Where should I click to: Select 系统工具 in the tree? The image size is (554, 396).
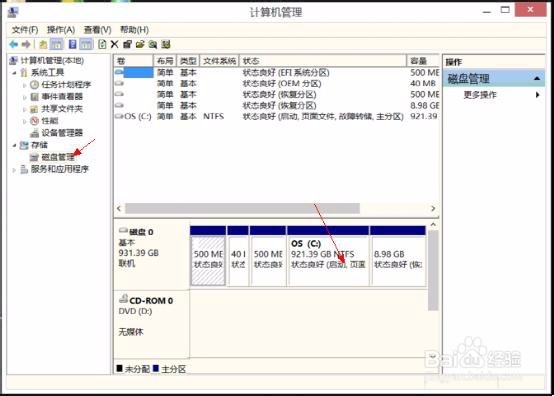tap(47, 73)
